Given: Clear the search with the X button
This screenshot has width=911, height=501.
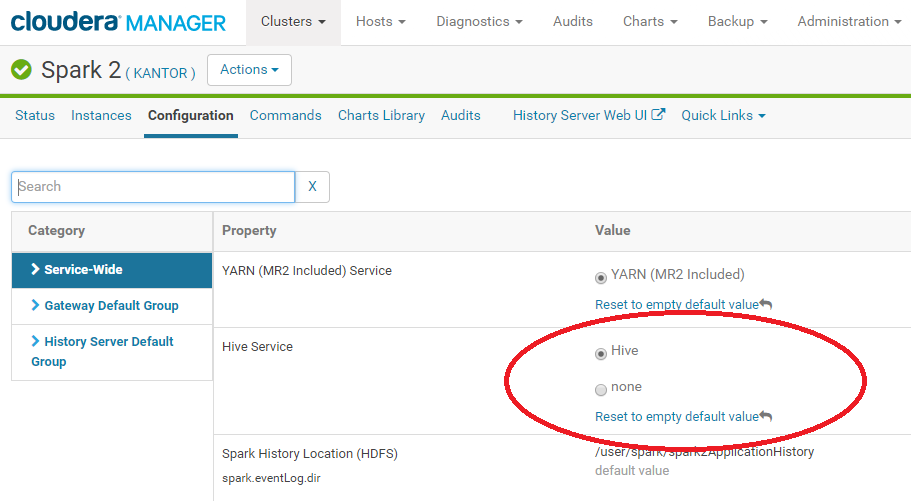Looking at the screenshot, I should [x=312, y=187].
